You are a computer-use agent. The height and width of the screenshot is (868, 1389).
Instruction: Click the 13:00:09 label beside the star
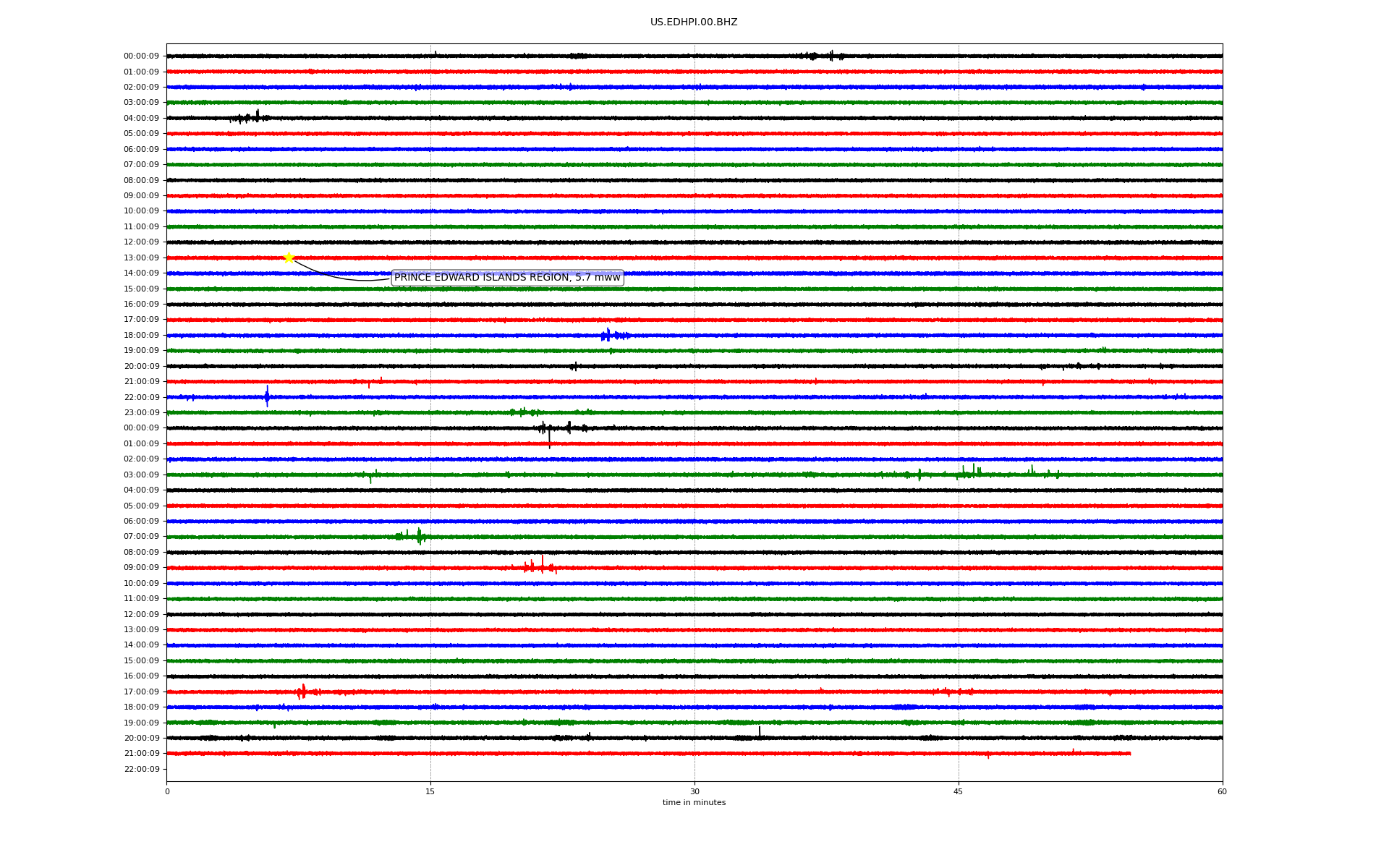[141, 258]
